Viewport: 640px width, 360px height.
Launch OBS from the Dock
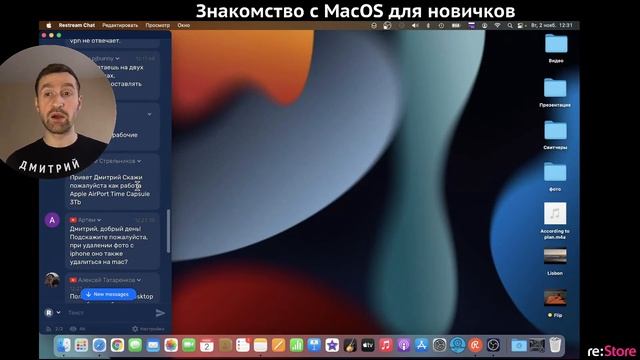(x=493, y=345)
